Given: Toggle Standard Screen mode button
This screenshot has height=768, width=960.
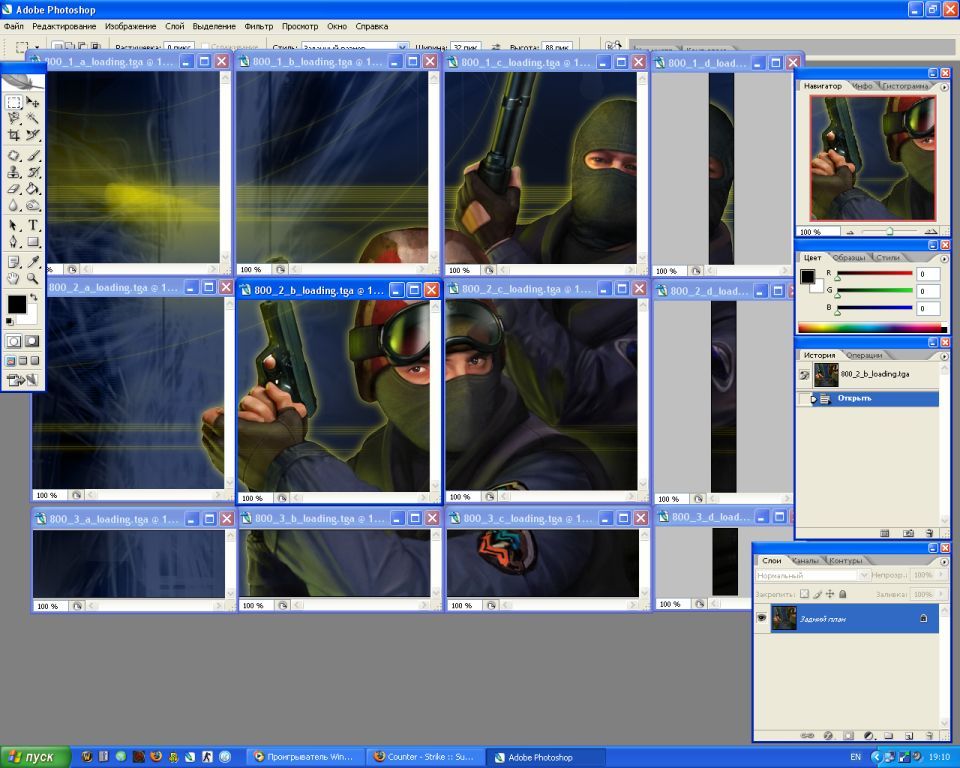Looking at the screenshot, I should click(10, 361).
